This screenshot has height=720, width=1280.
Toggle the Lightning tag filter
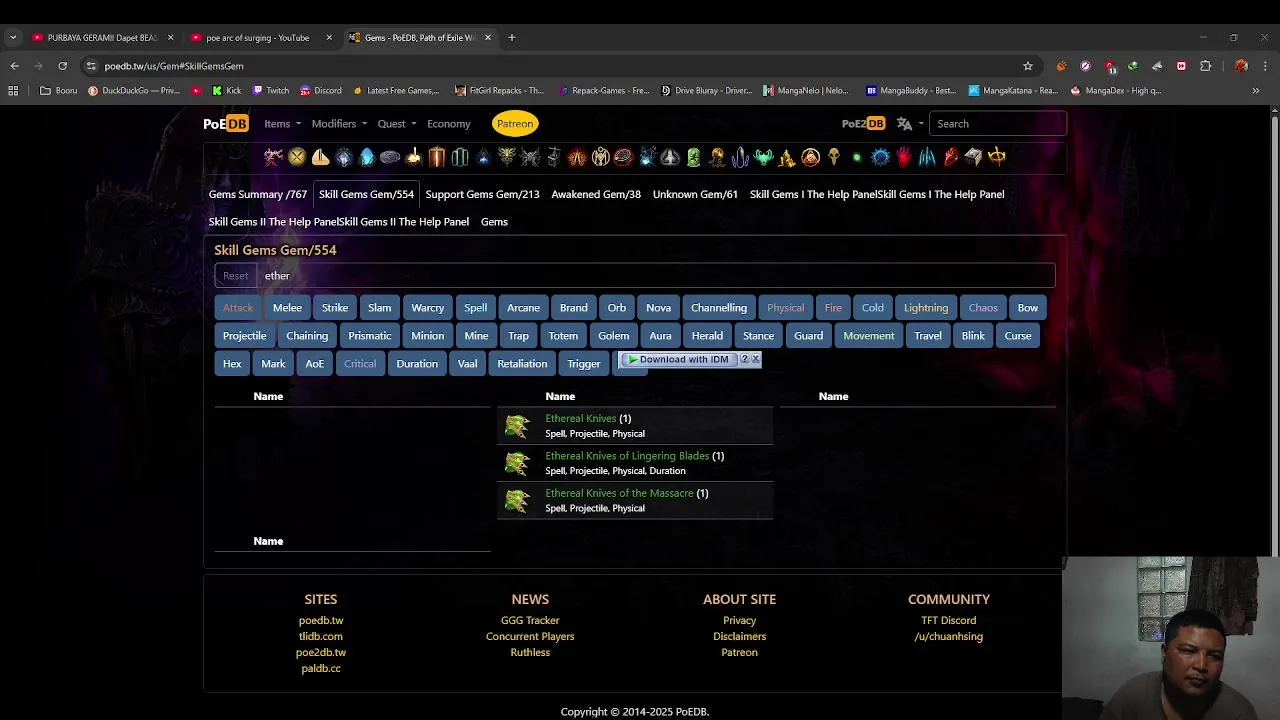[x=926, y=308]
